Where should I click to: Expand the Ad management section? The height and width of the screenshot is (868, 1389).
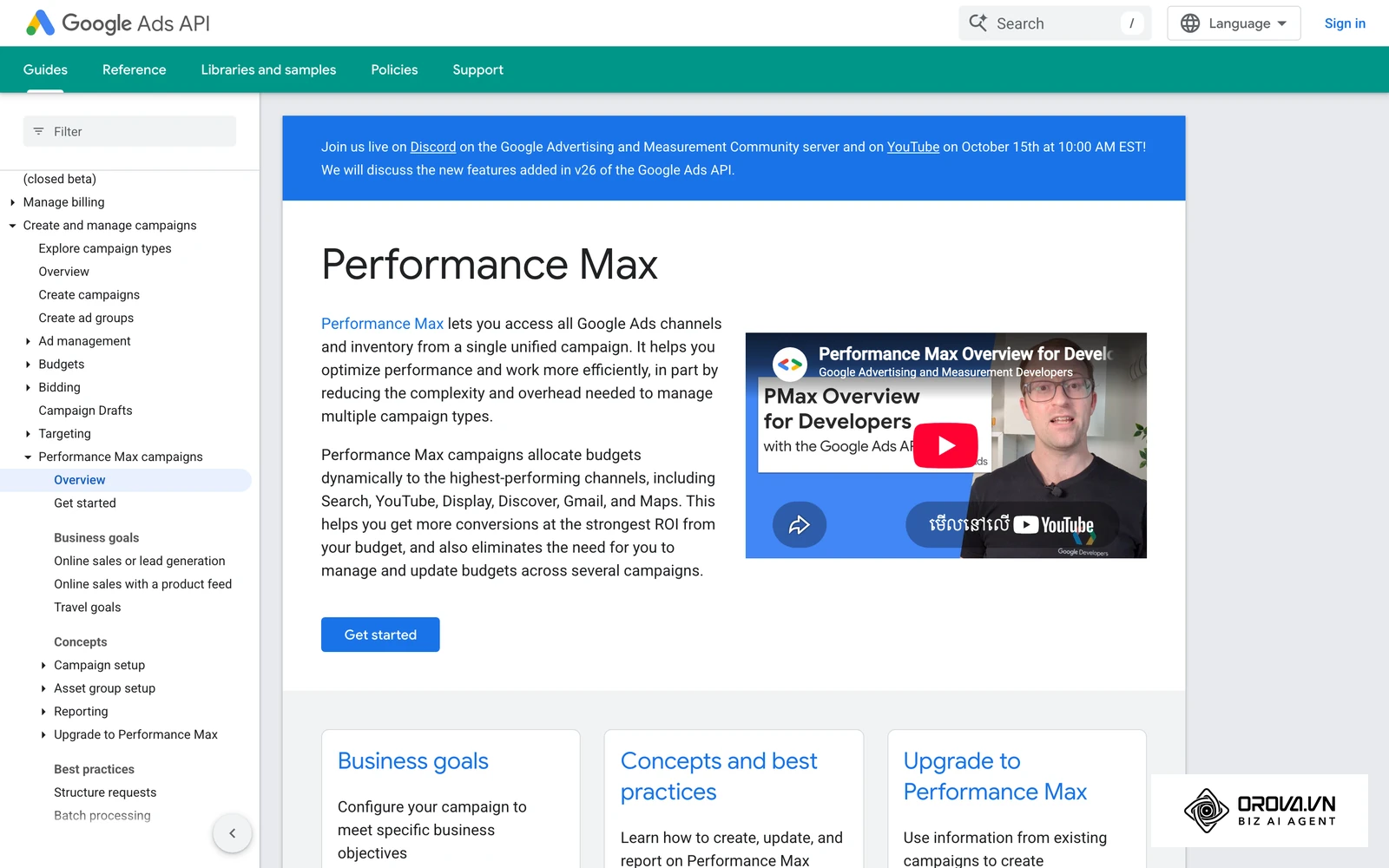coord(28,341)
